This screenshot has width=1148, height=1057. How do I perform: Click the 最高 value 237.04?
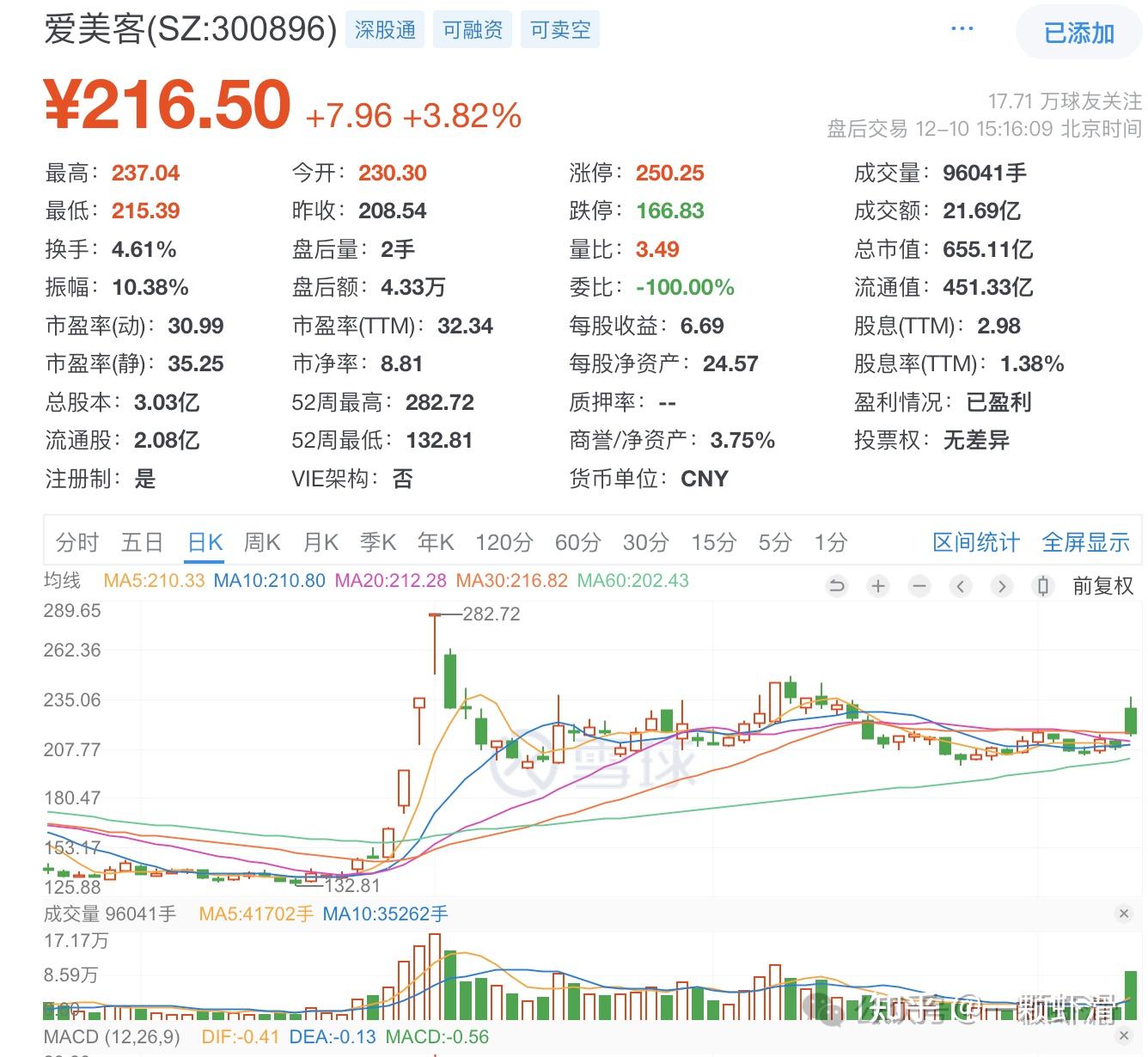(145, 173)
